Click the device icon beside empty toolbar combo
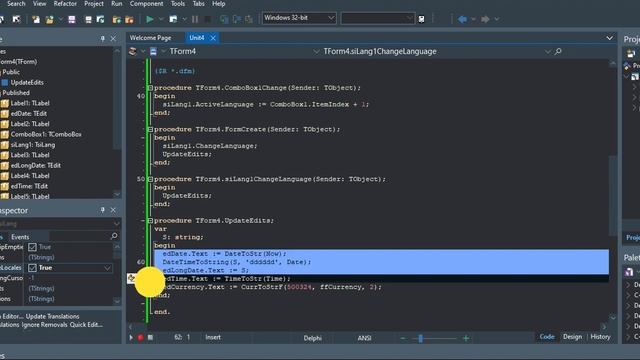Viewport: 640px width, 360px height. point(422,19)
